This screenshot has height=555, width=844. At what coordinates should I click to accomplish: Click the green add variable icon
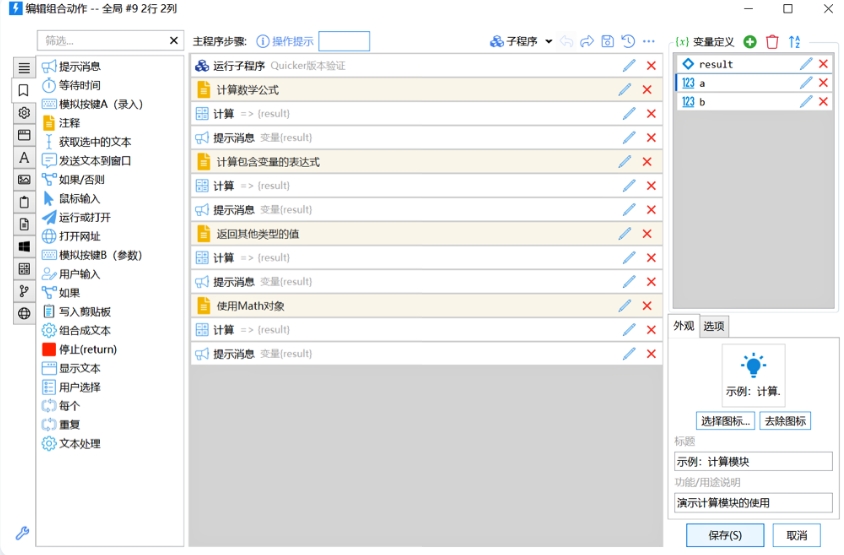pos(750,41)
